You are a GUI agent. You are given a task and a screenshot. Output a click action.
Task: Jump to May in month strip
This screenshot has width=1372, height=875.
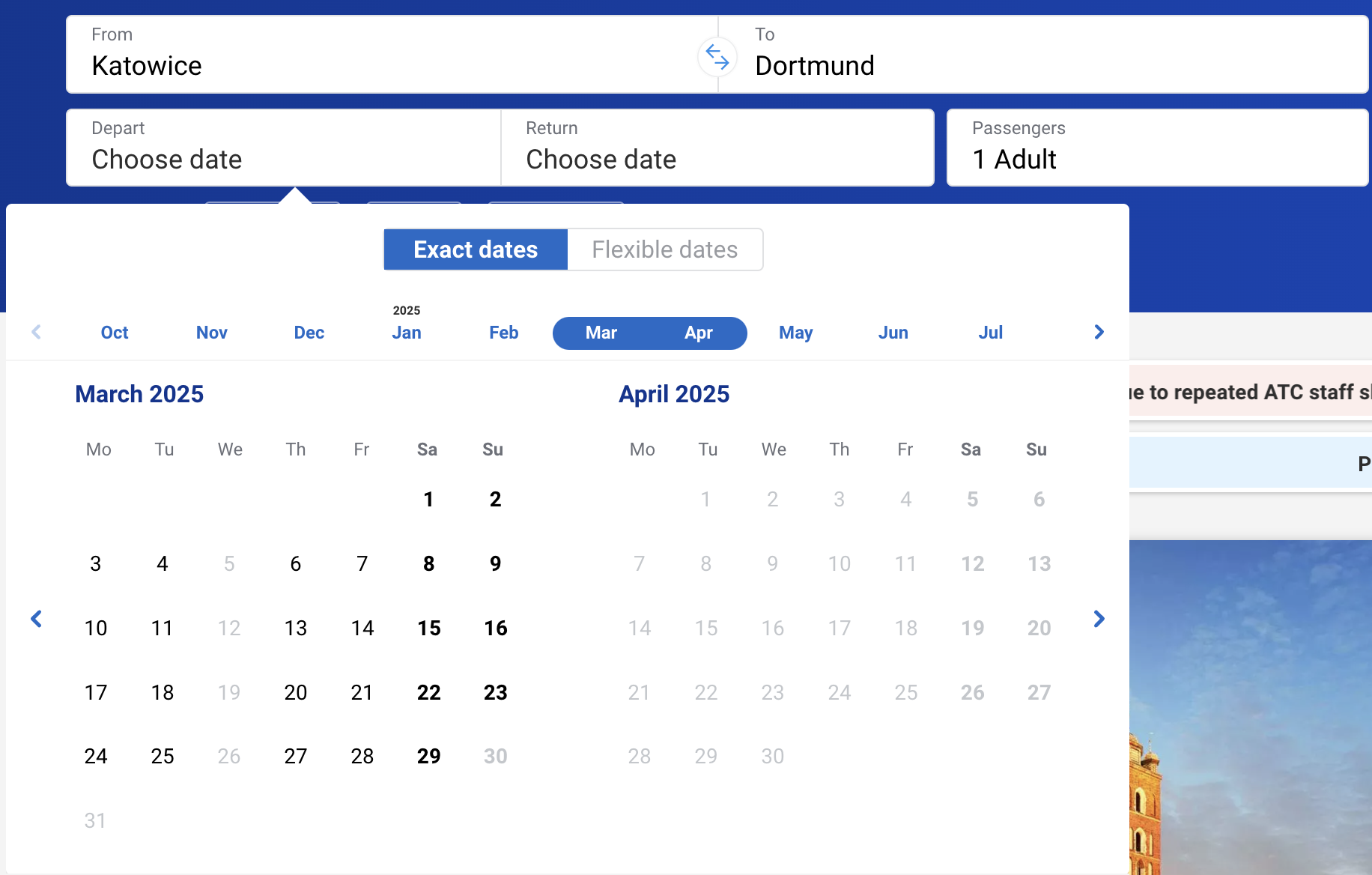coord(795,333)
